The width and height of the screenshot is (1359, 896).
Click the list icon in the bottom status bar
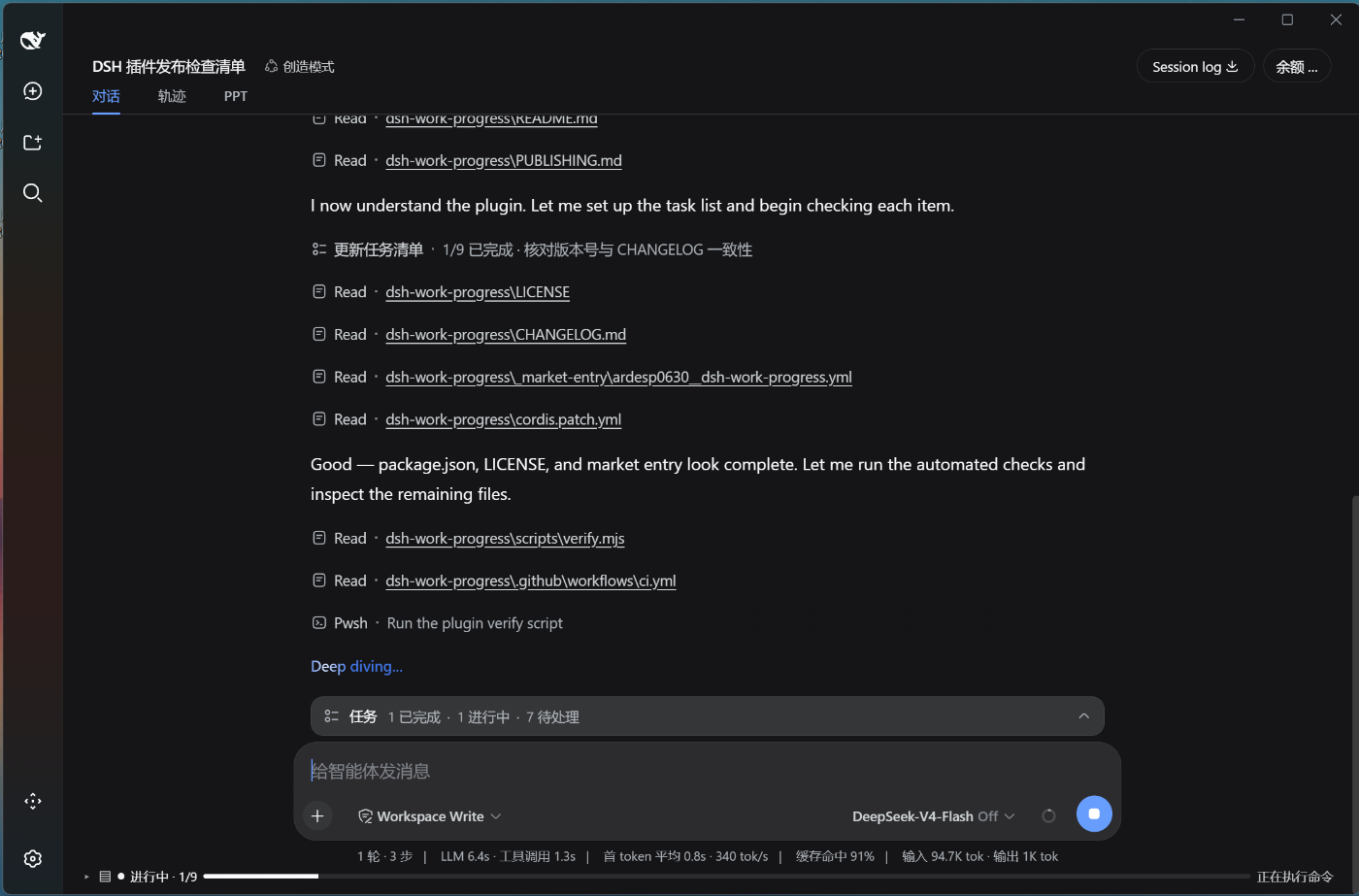point(105,877)
